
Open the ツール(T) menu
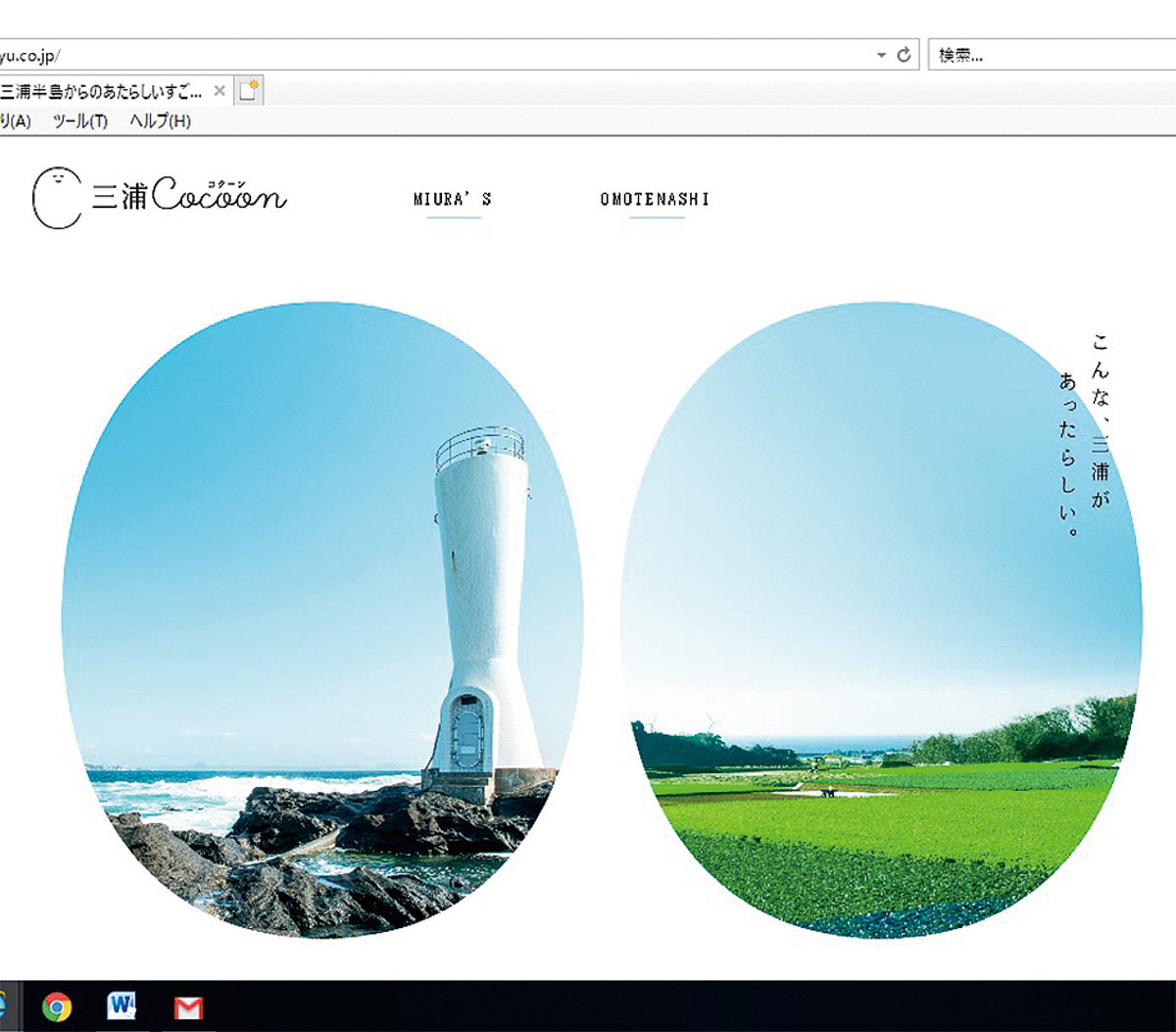79,121
